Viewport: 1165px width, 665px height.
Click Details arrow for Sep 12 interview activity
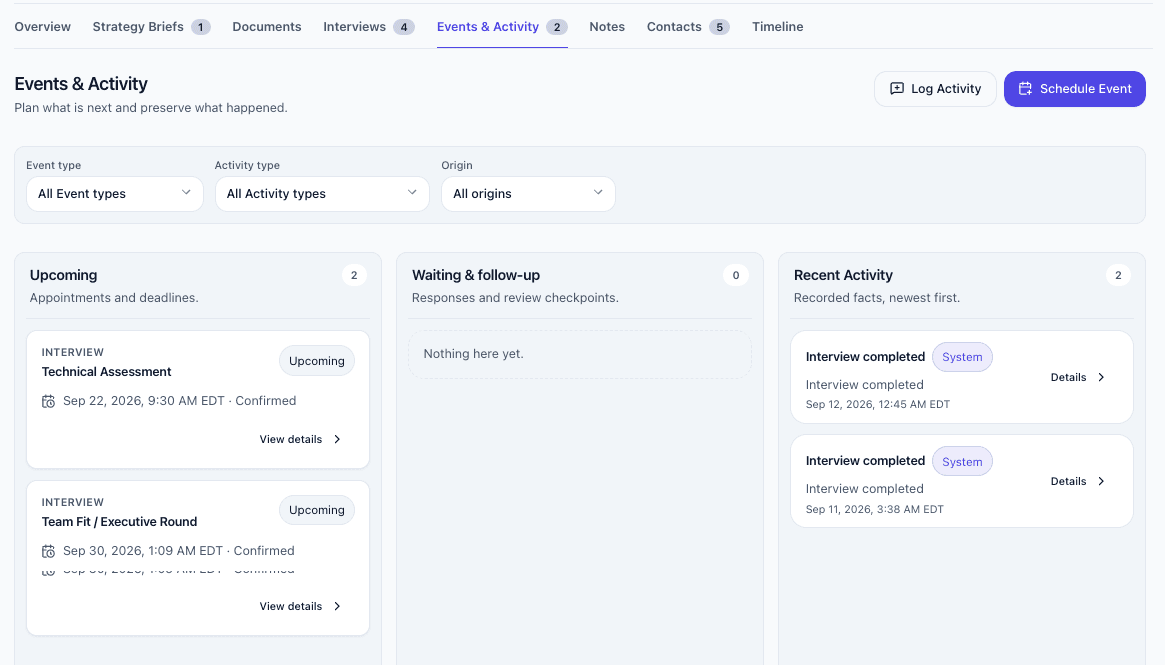pos(1101,377)
